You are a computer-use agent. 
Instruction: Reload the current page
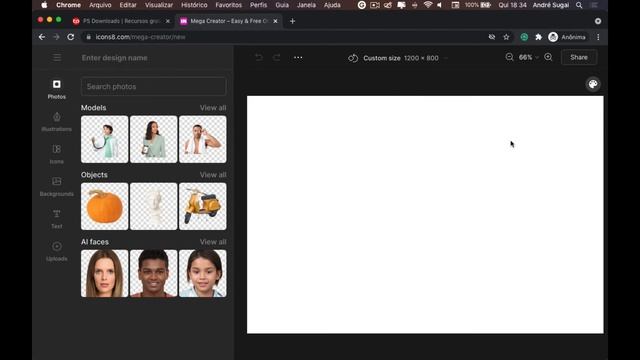(x=71, y=37)
